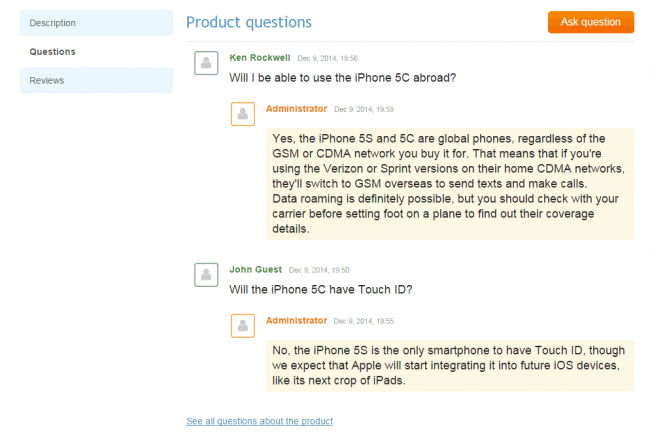Click the Dec 9, 2014, 19:55 timestamp
This screenshot has height=438, width=652.
pyautogui.click(x=364, y=321)
